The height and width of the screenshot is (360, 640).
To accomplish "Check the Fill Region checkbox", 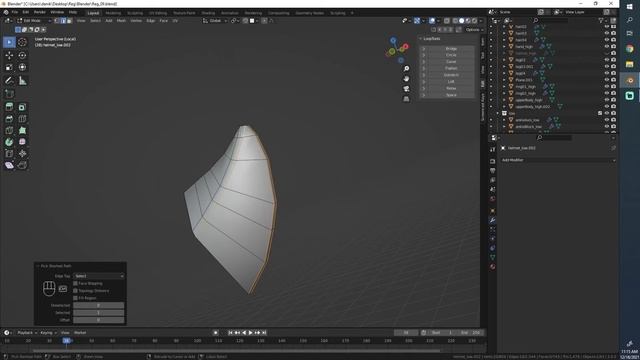I will click(x=76, y=298).
